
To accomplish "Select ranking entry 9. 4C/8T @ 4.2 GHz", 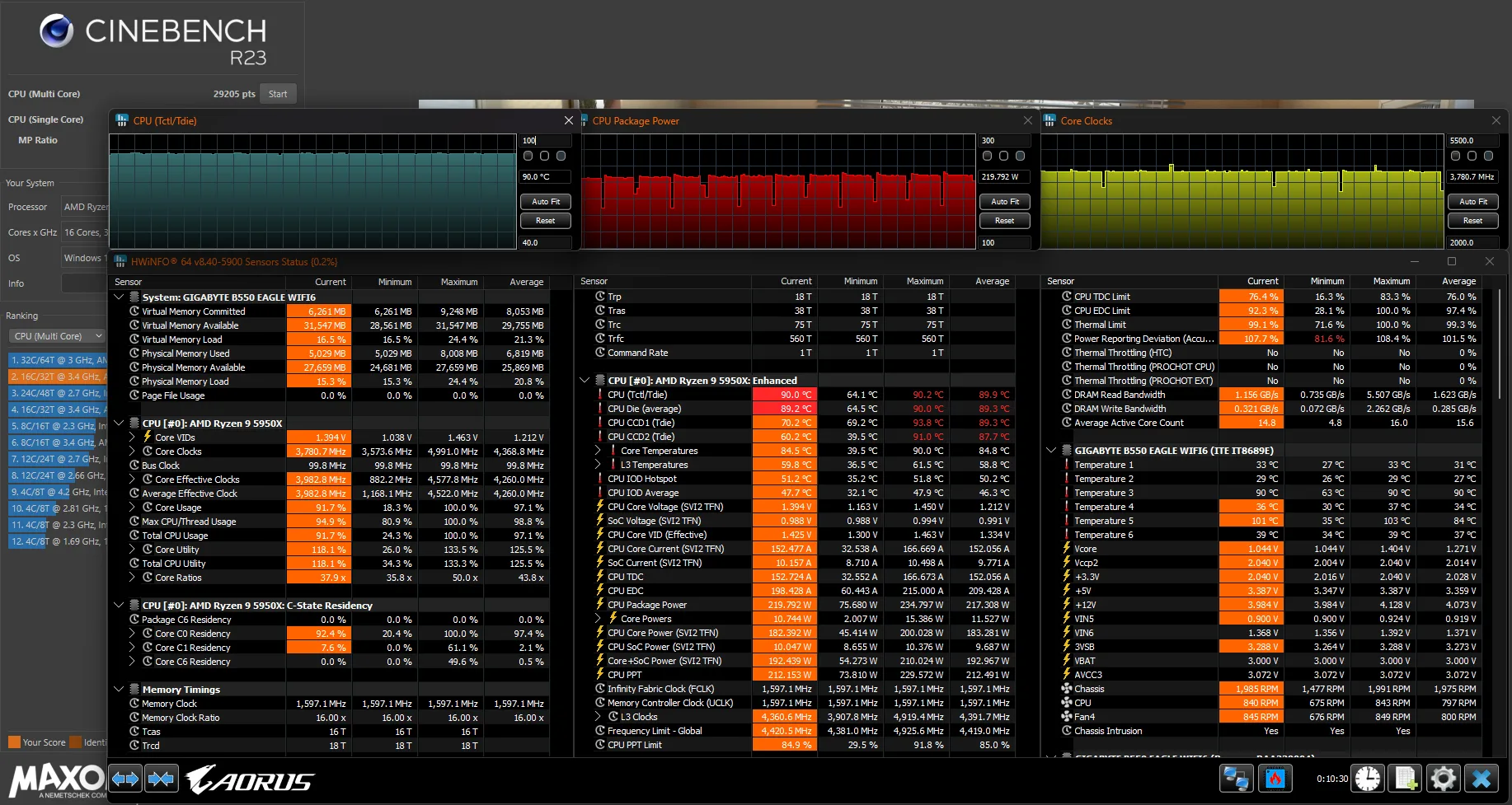I will (x=58, y=492).
